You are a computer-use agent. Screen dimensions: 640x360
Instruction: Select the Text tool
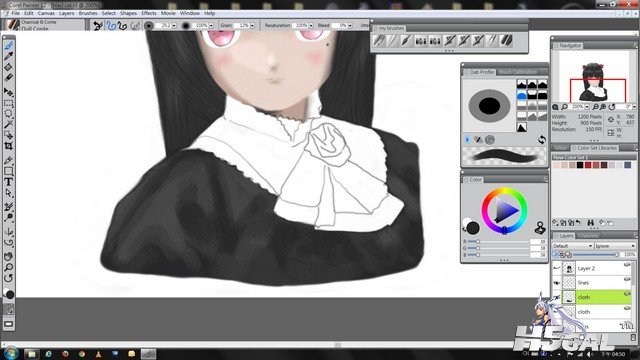click(x=8, y=182)
